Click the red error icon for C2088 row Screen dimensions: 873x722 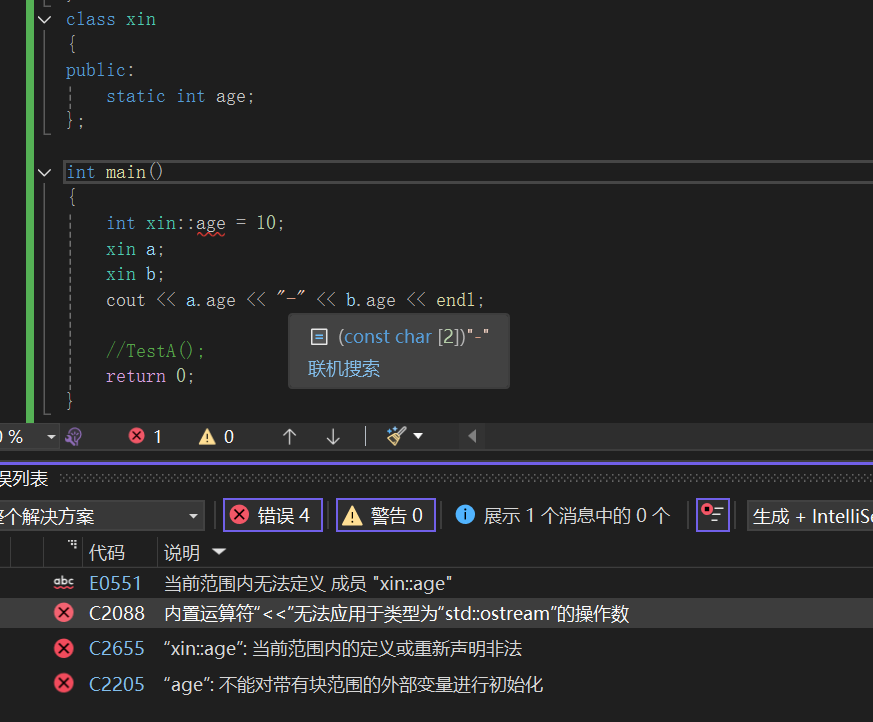coord(63,613)
